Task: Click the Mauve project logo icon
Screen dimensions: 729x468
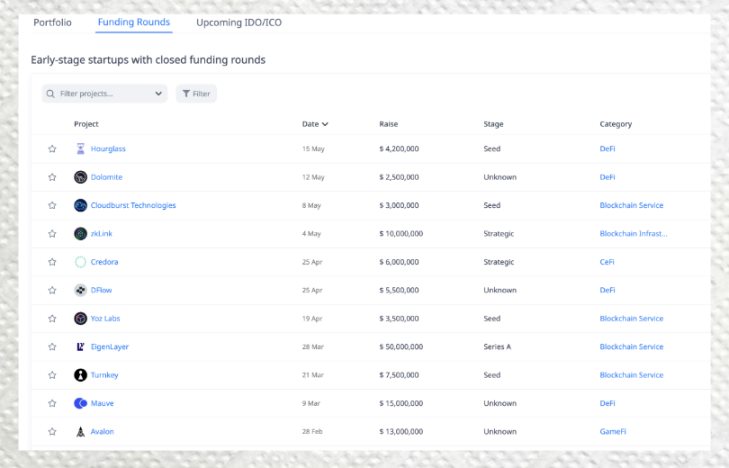Action: (x=81, y=403)
